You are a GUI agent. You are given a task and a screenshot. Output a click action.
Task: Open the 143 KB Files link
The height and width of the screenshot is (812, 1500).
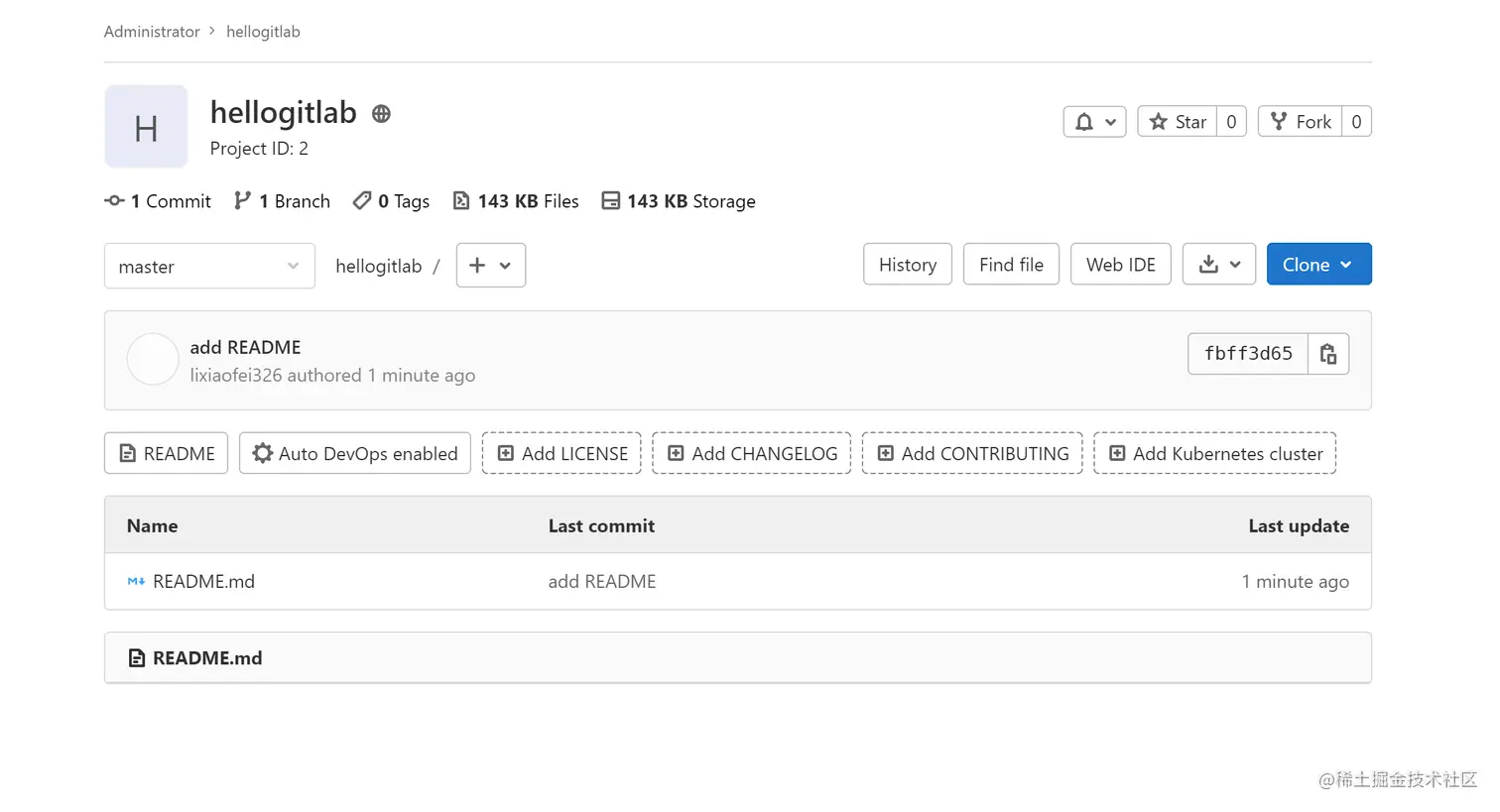pyautogui.click(x=516, y=201)
